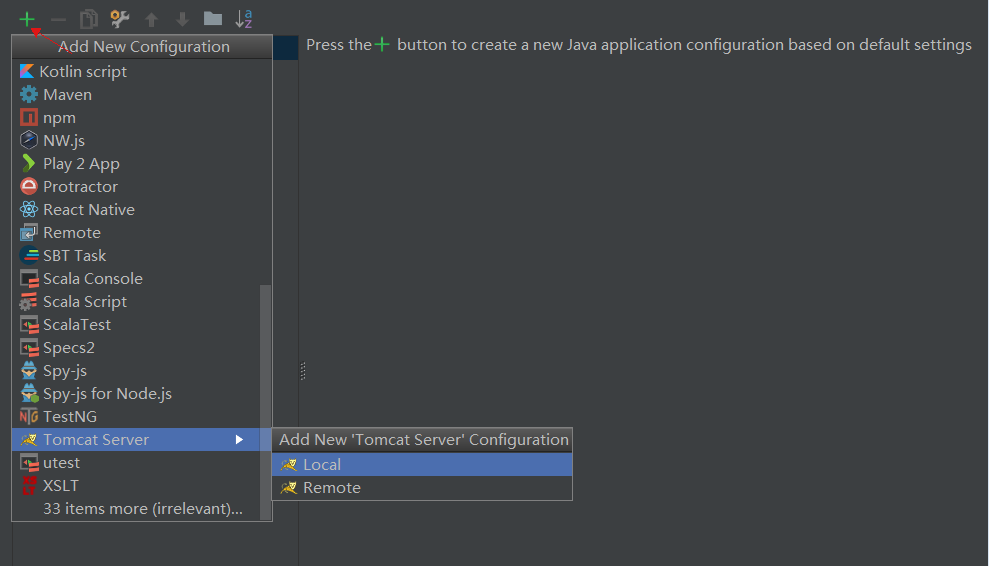The image size is (989, 566).
Task: Choose React Native configuration type
Action: pos(136,209)
